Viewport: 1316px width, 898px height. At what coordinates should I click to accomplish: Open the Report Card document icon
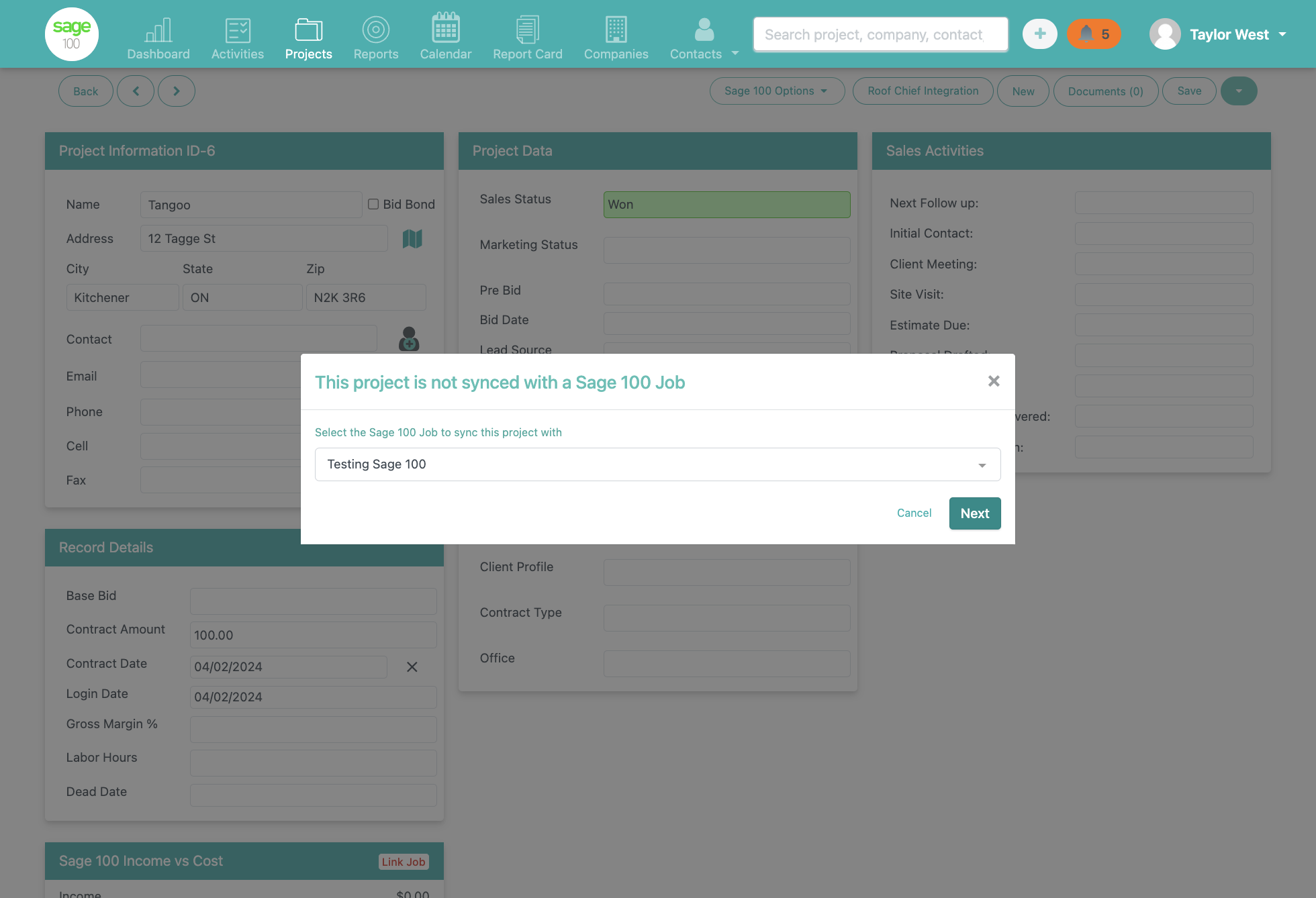[x=528, y=30]
